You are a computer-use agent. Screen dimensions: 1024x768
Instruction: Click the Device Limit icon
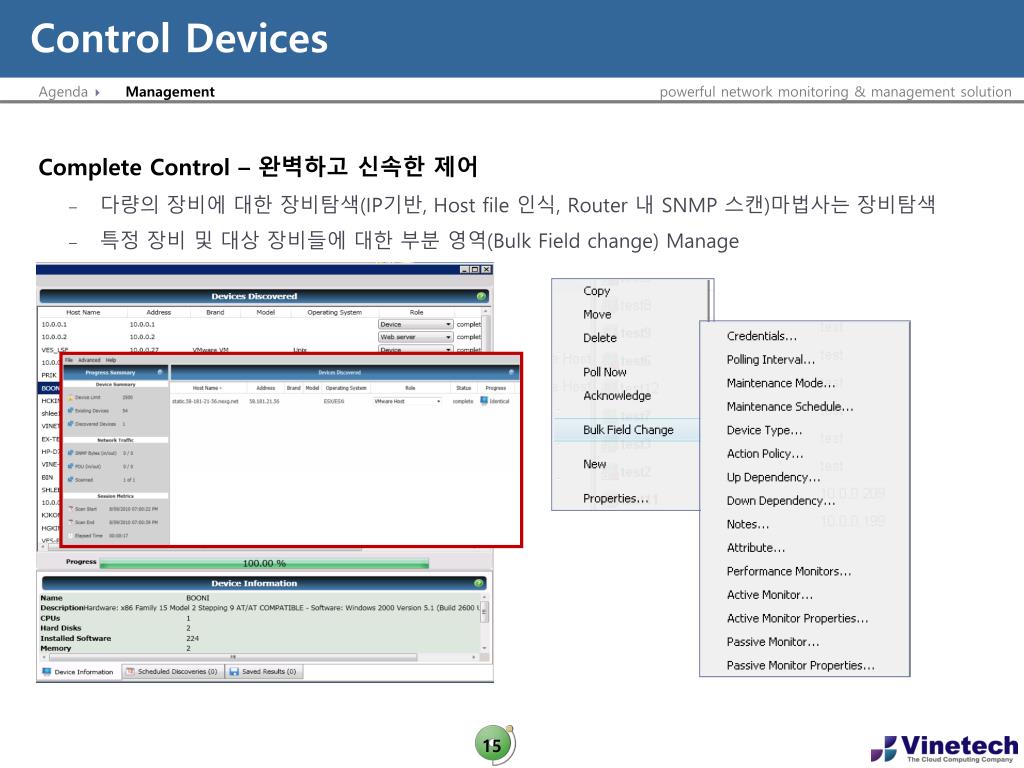coord(71,397)
